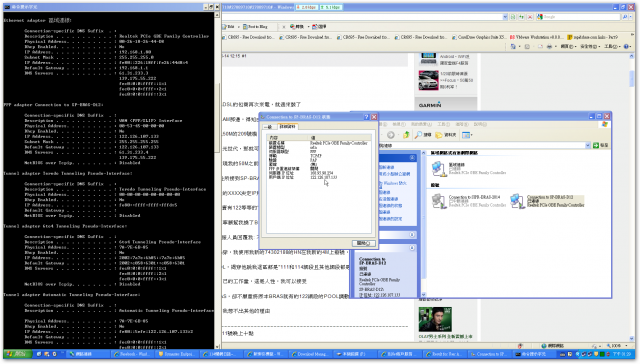Click the browser's Google search box
This screenshot has height=364, width=640.
tap(579, 17)
